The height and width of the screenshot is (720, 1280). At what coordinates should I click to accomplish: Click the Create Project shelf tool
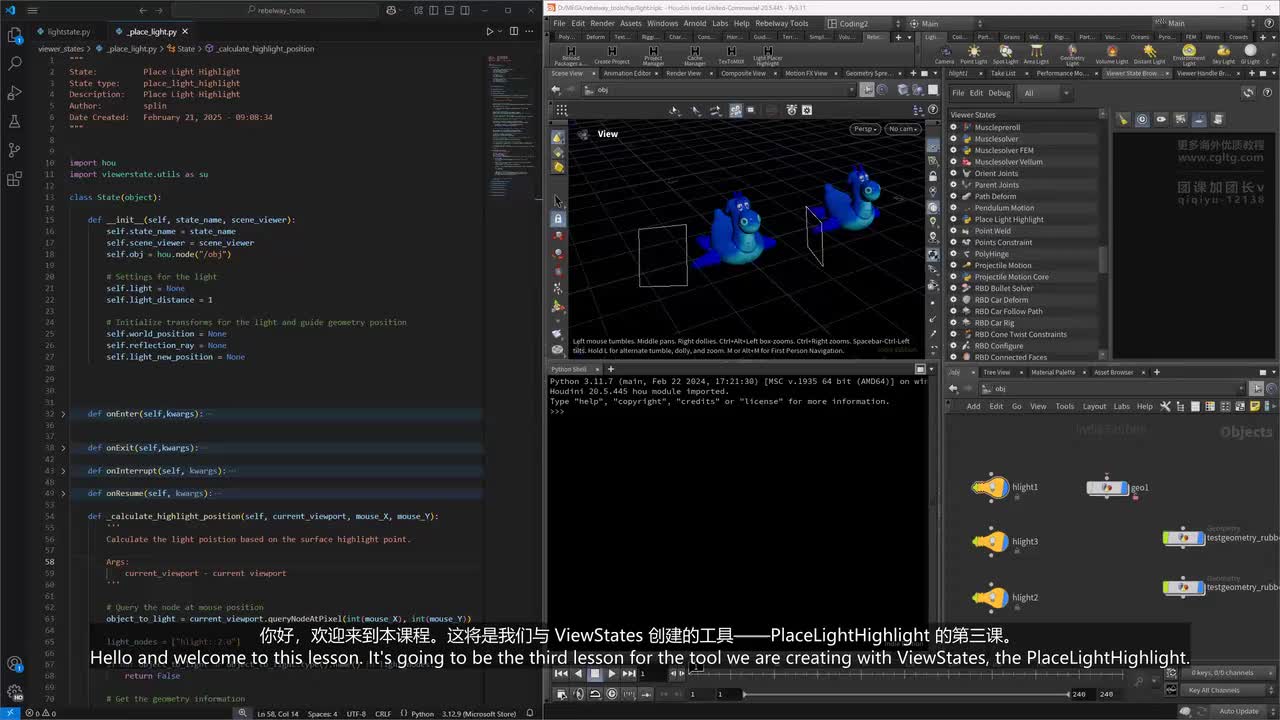612,55
